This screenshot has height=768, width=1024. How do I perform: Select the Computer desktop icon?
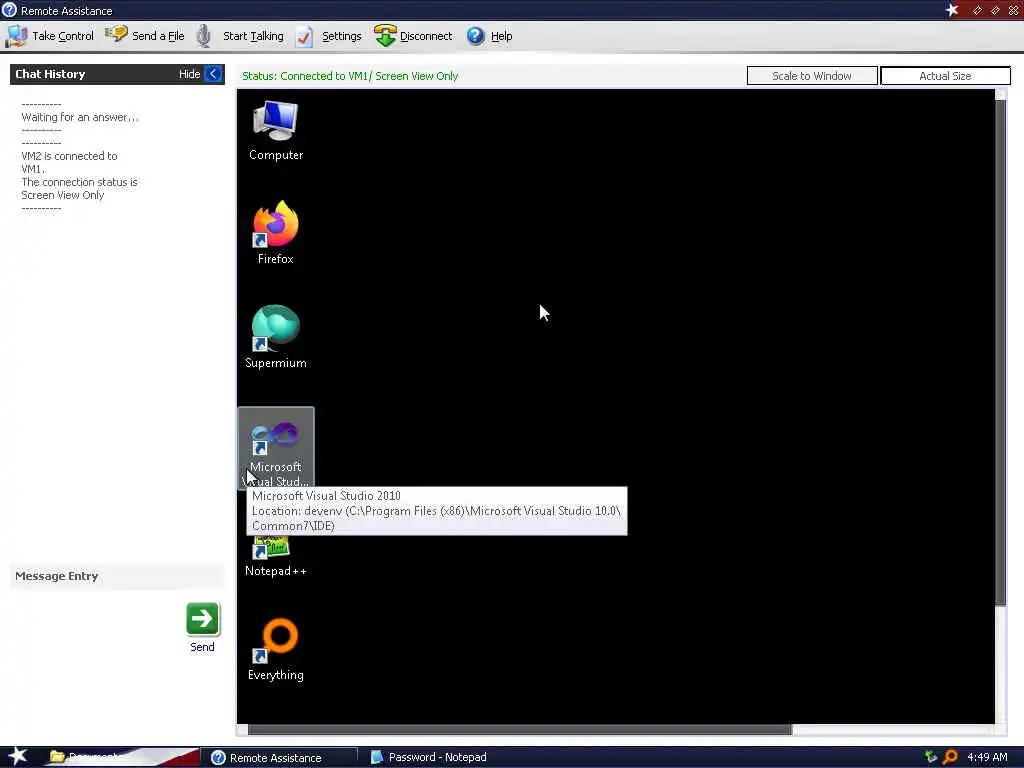(x=276, y=131)
